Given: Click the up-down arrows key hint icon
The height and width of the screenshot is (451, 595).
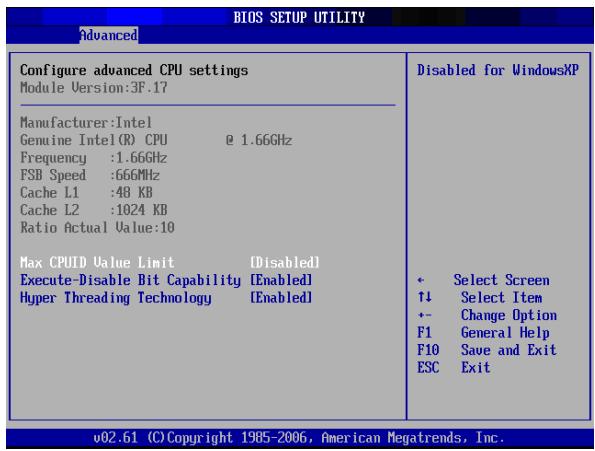Looking at the screenshot, I should tap(424, 297).
